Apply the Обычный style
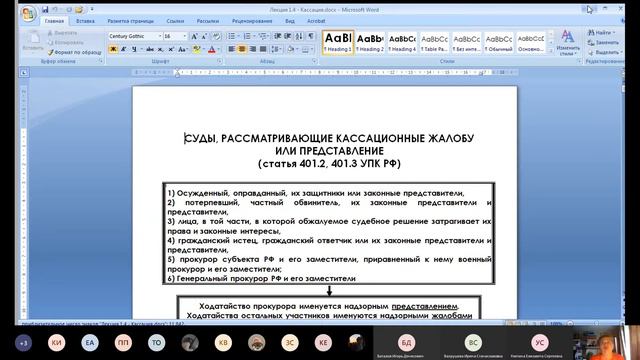This screenshot has width=640, height=360. tap(499, 42)
